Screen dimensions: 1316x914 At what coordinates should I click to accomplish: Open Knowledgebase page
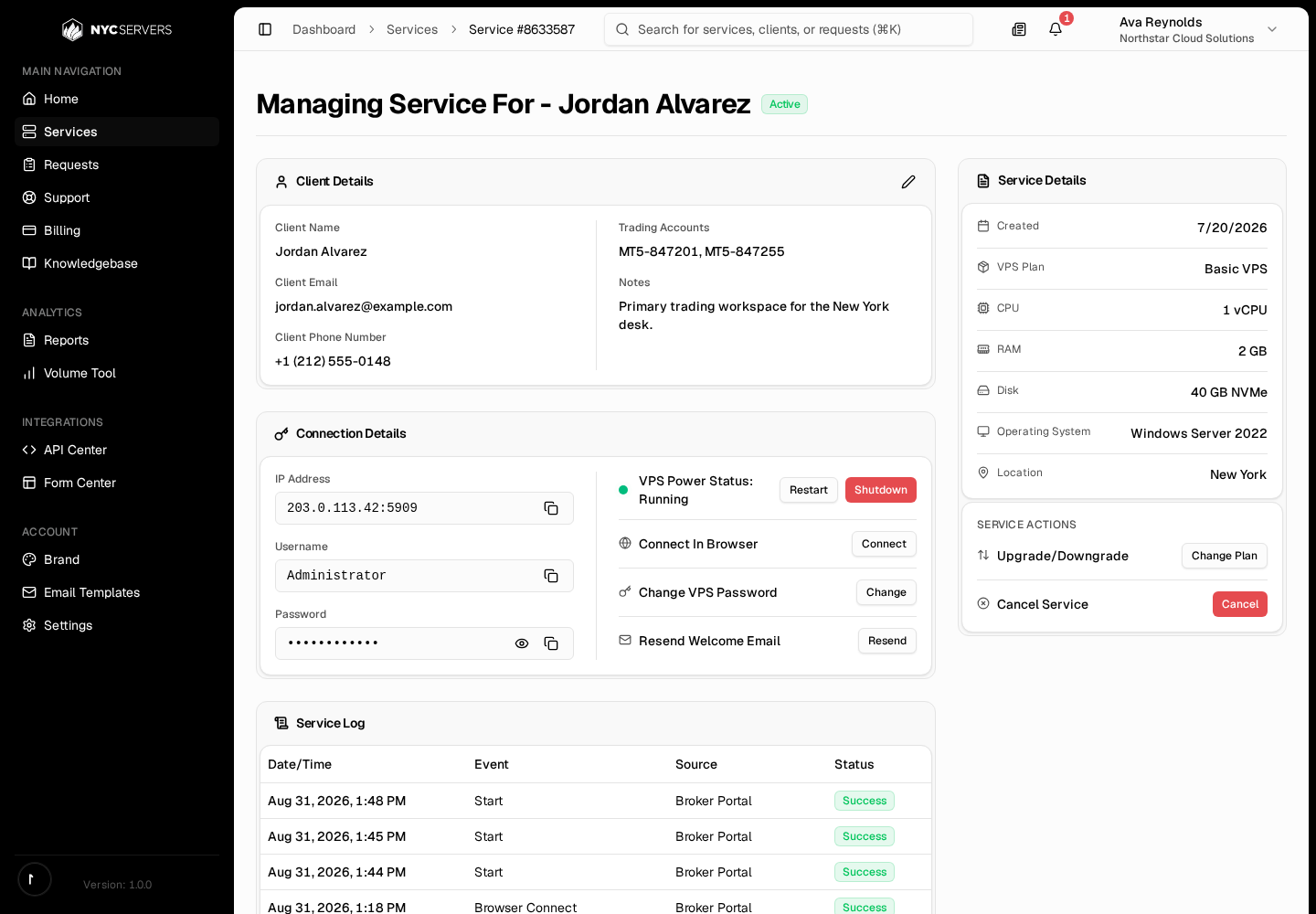(x=117, y=263)
